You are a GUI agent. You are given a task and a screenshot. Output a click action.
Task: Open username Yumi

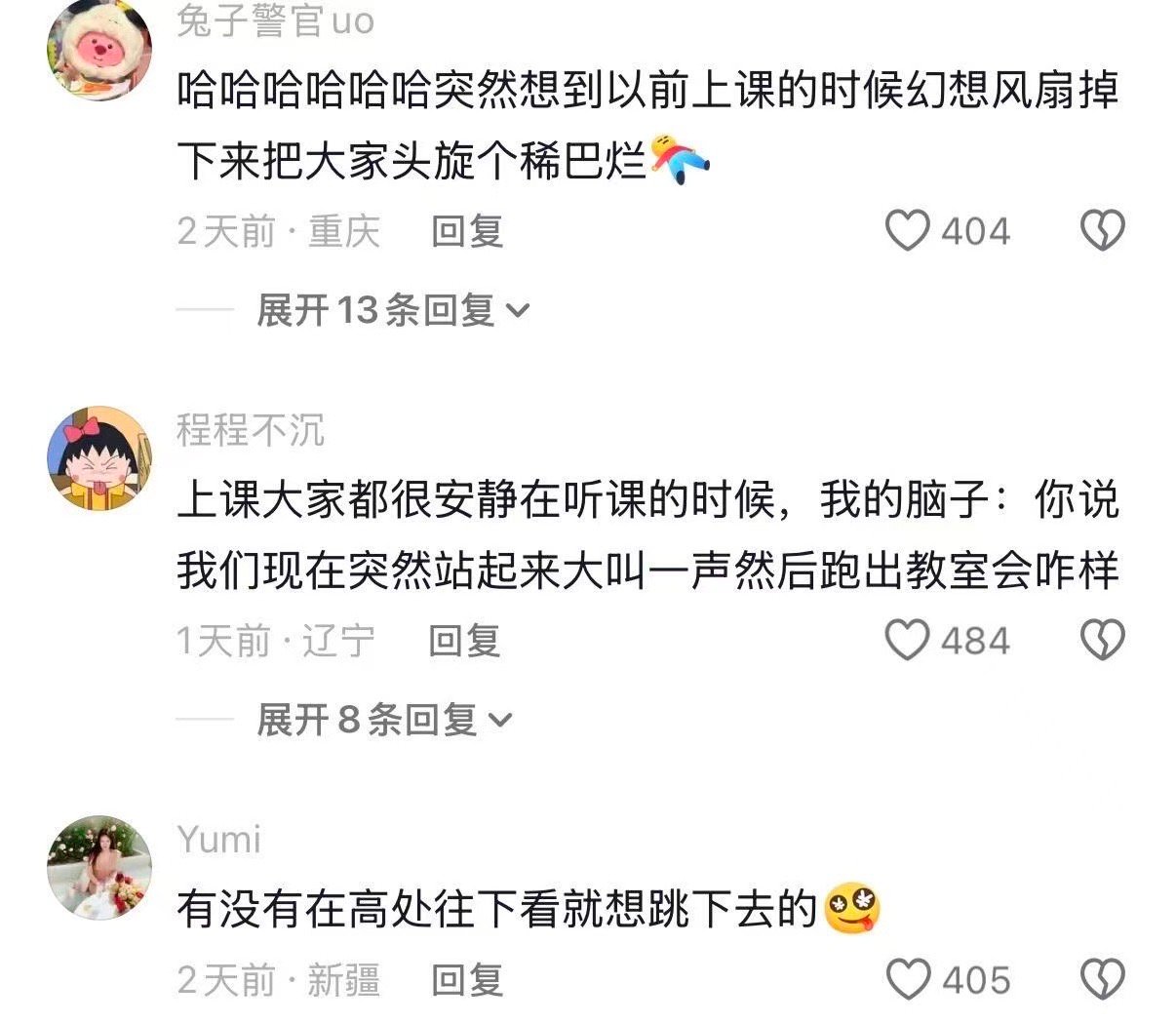coord(219,839)
